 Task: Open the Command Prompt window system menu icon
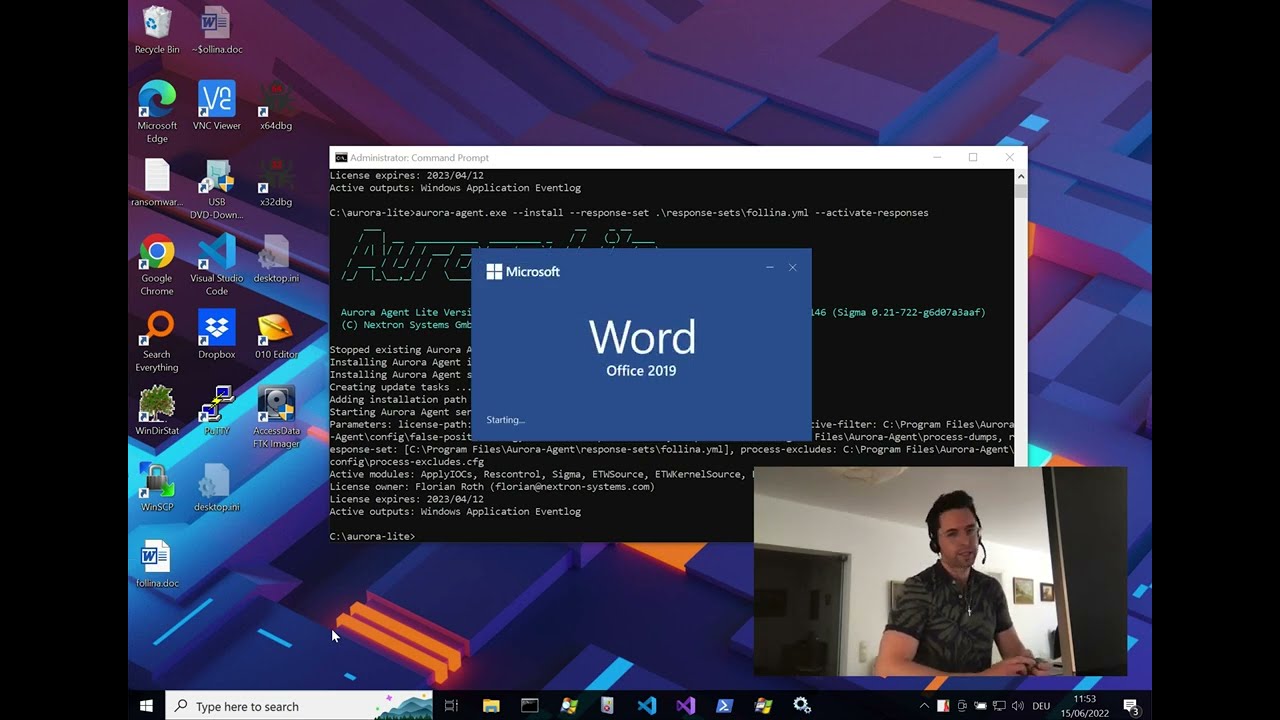click(341, 158)
